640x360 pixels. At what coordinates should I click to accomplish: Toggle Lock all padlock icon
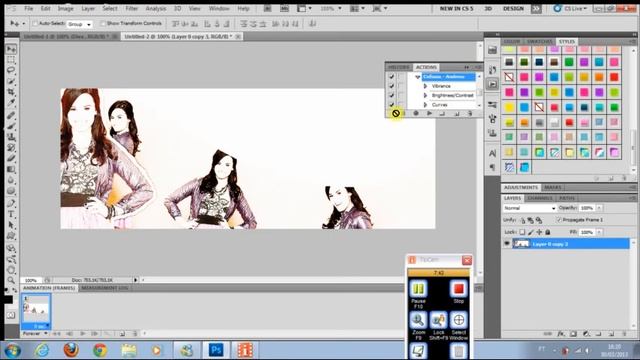pyautogui.click(x=548, y=232)
